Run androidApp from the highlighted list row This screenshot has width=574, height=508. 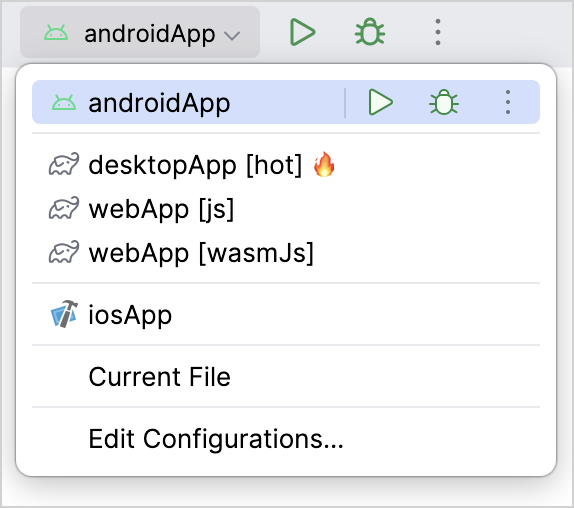pyautogui.click(x=380, y=102)
